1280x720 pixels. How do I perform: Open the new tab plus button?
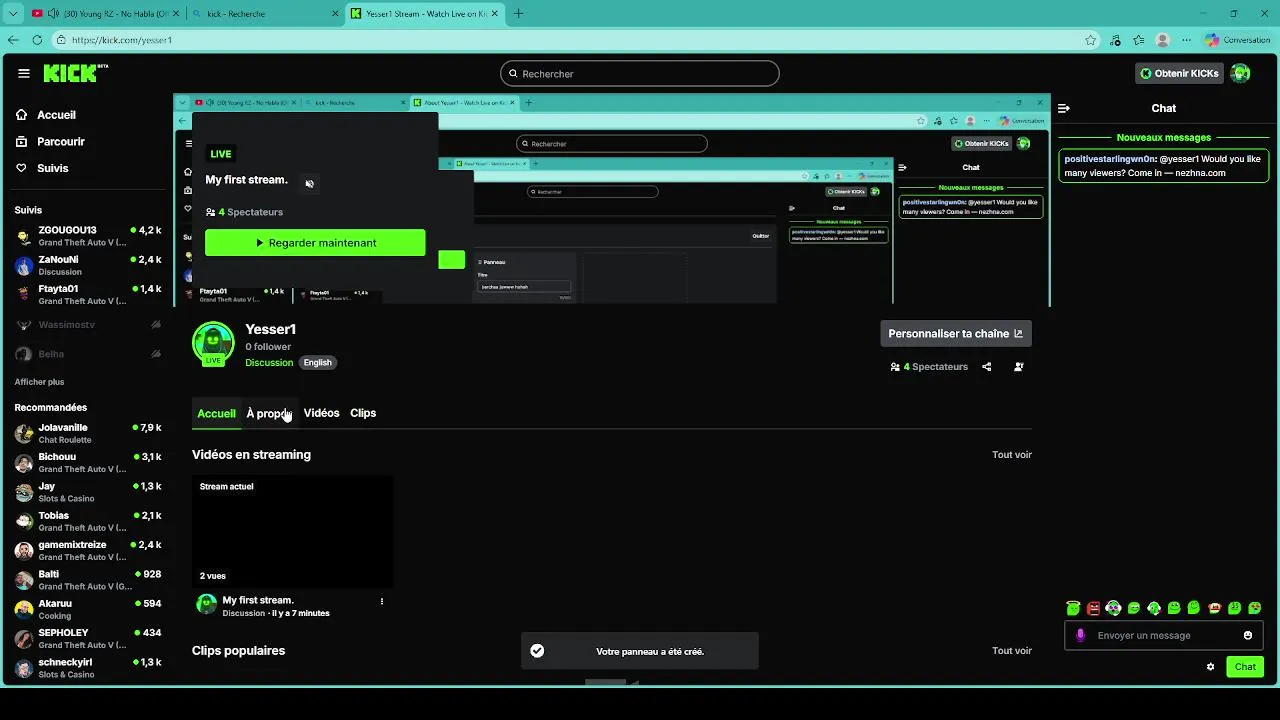click(x=518, y=14)
